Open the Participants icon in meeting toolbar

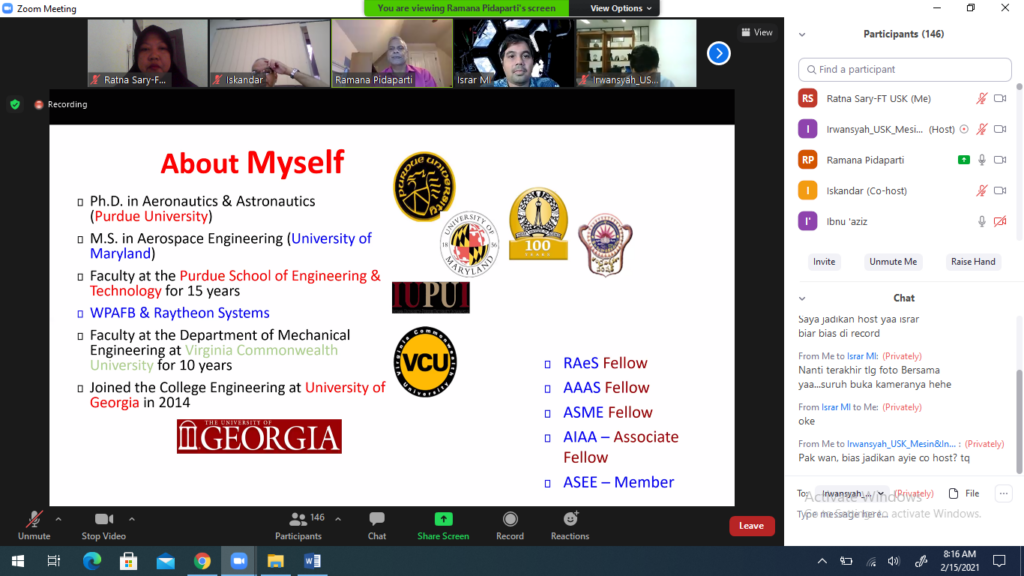tap(298, 520)
